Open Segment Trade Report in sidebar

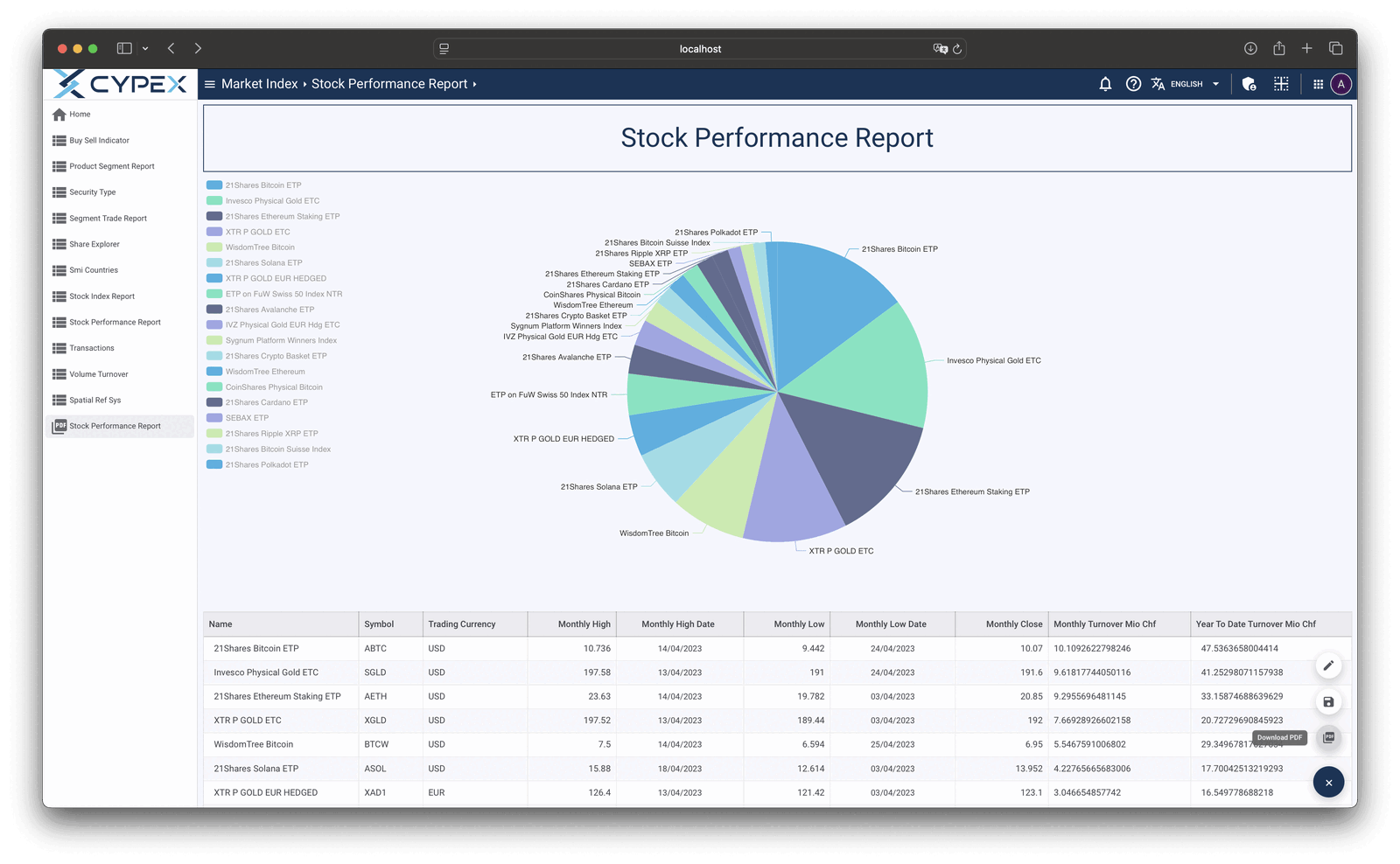point(108,219)
